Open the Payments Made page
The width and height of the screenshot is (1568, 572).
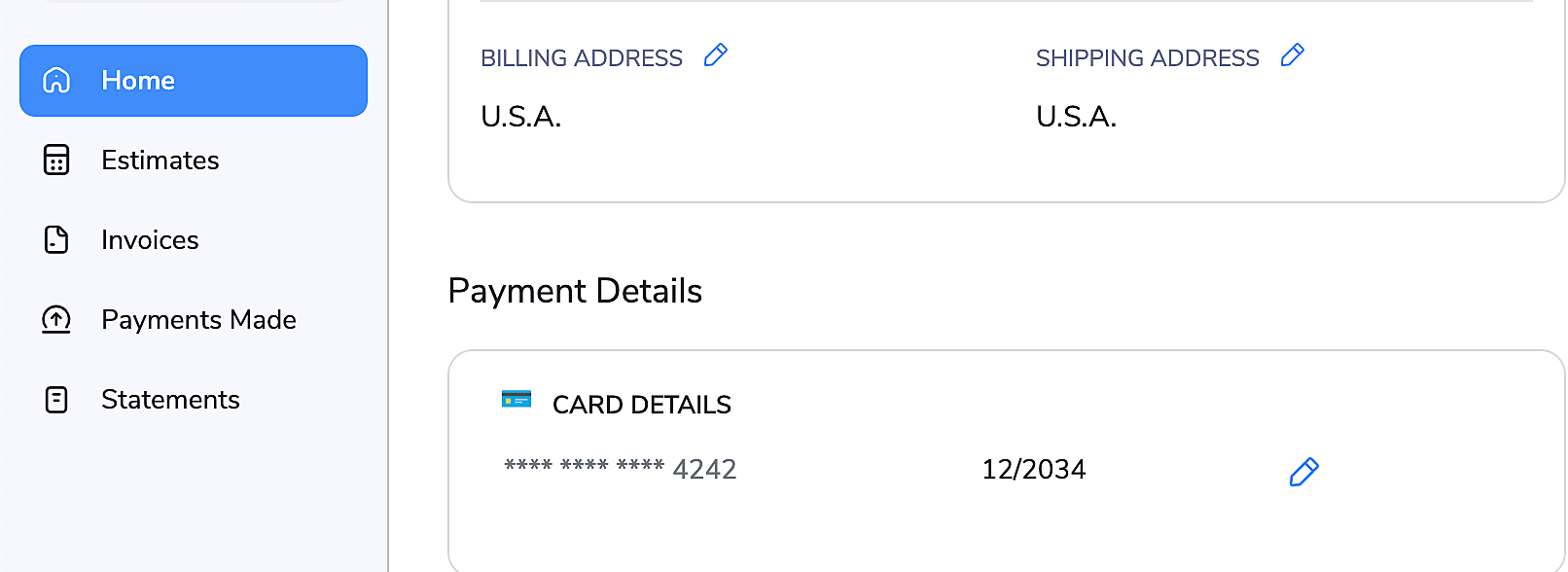(x=198, y=319)
